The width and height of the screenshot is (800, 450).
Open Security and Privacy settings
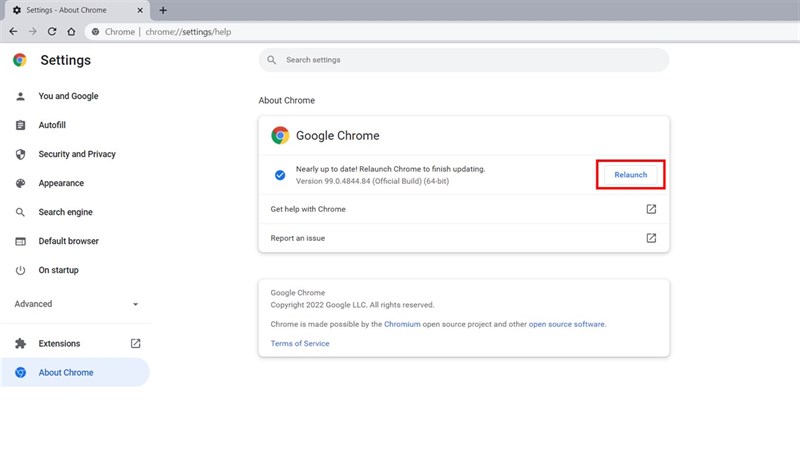pyautogui.click(x=76, y=154)
